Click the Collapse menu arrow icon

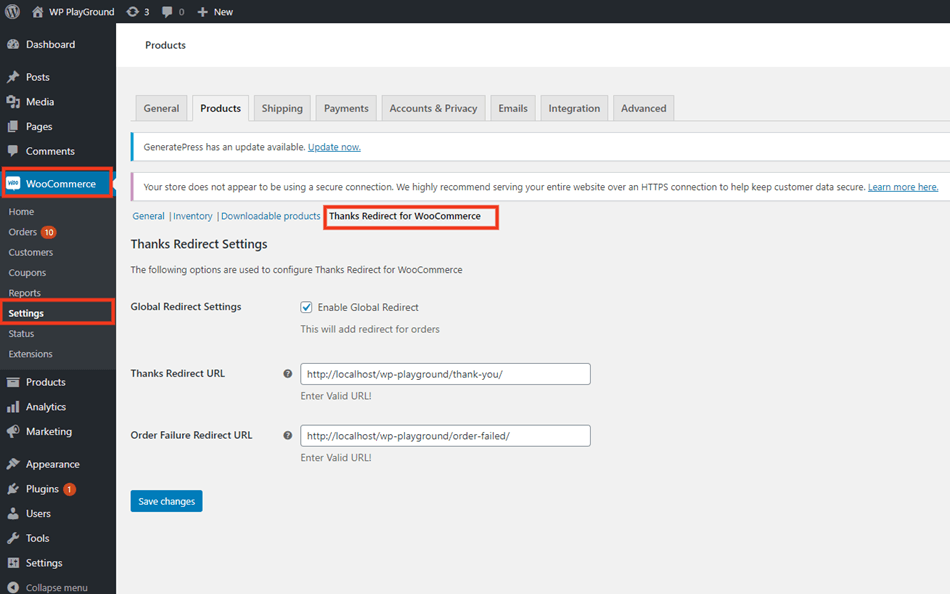pyautogui.click(x=13, y=587)
